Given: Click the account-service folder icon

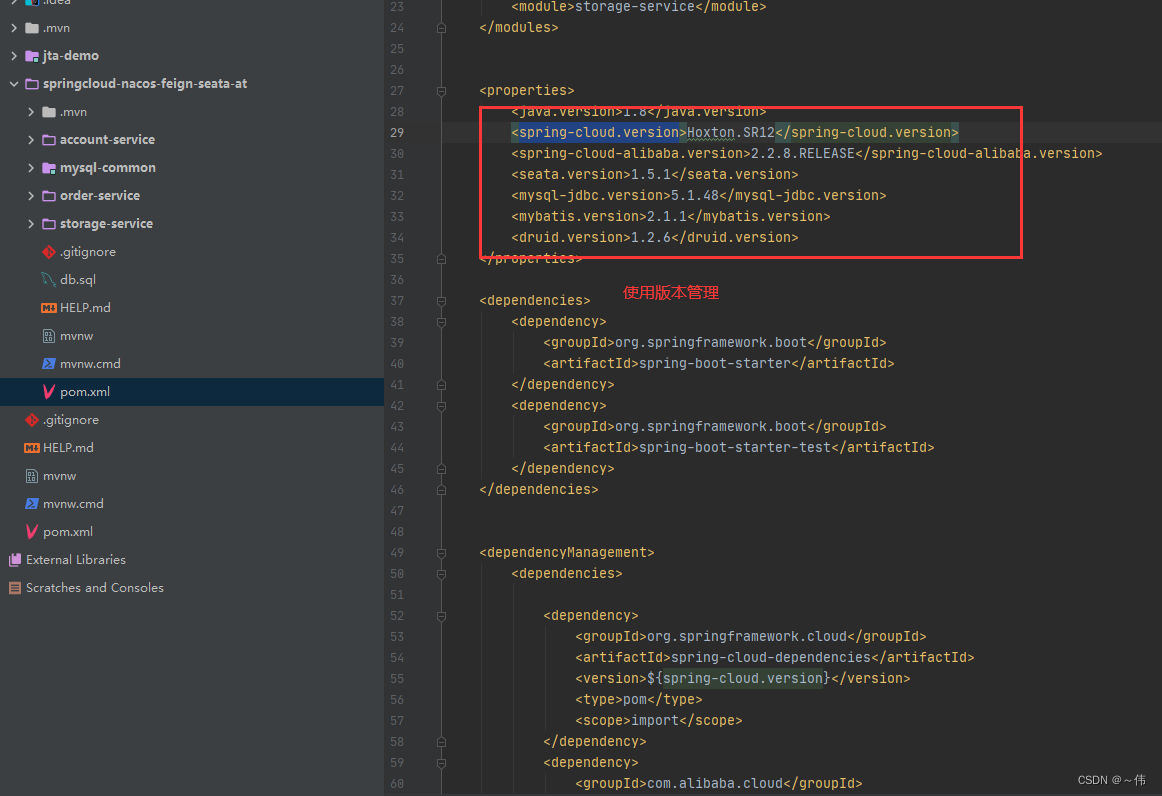Looking at the screenshot, I should pos(49,139).
